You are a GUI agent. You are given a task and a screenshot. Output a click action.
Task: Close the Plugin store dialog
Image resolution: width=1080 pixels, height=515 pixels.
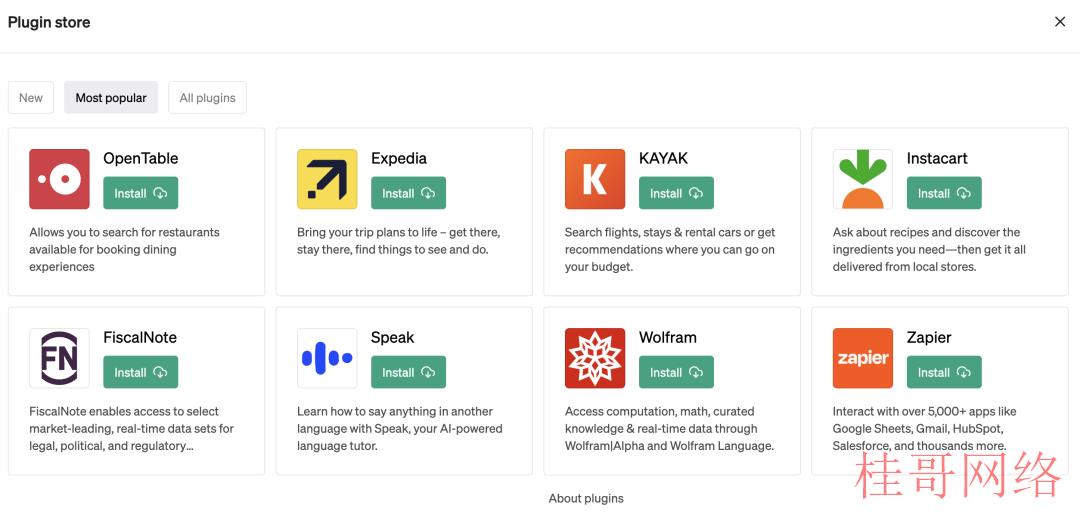[x=1060, y=22]
